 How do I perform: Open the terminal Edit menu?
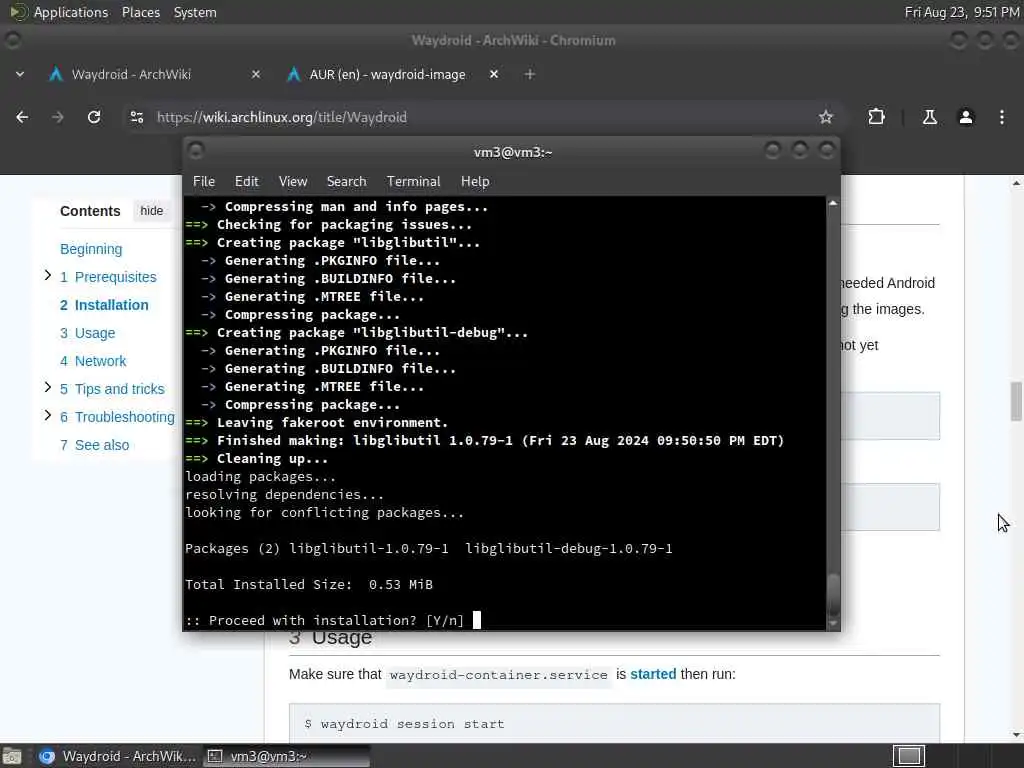[x=246, y=182]
